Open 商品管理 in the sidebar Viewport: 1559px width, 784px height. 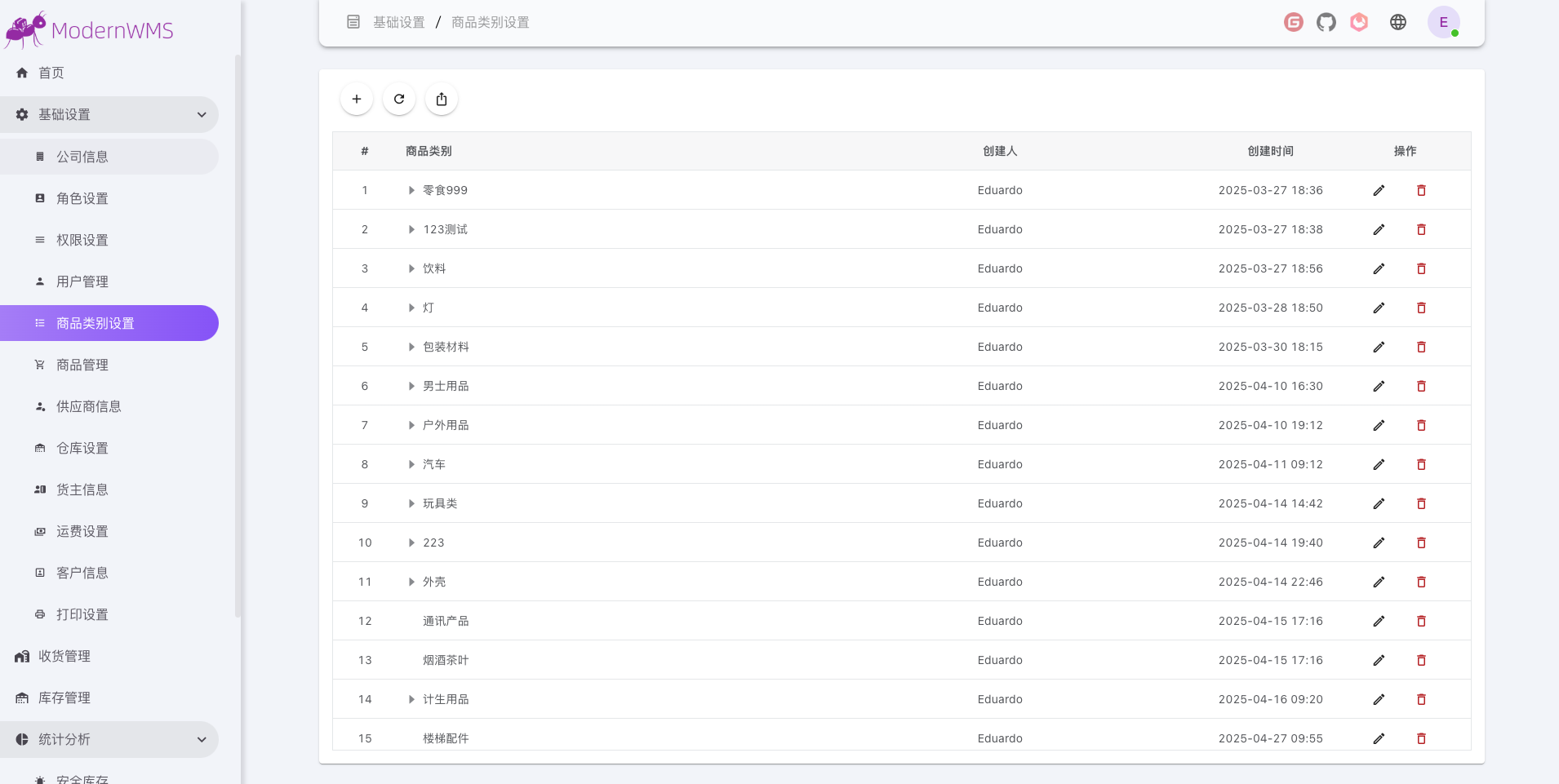[82, 365]
